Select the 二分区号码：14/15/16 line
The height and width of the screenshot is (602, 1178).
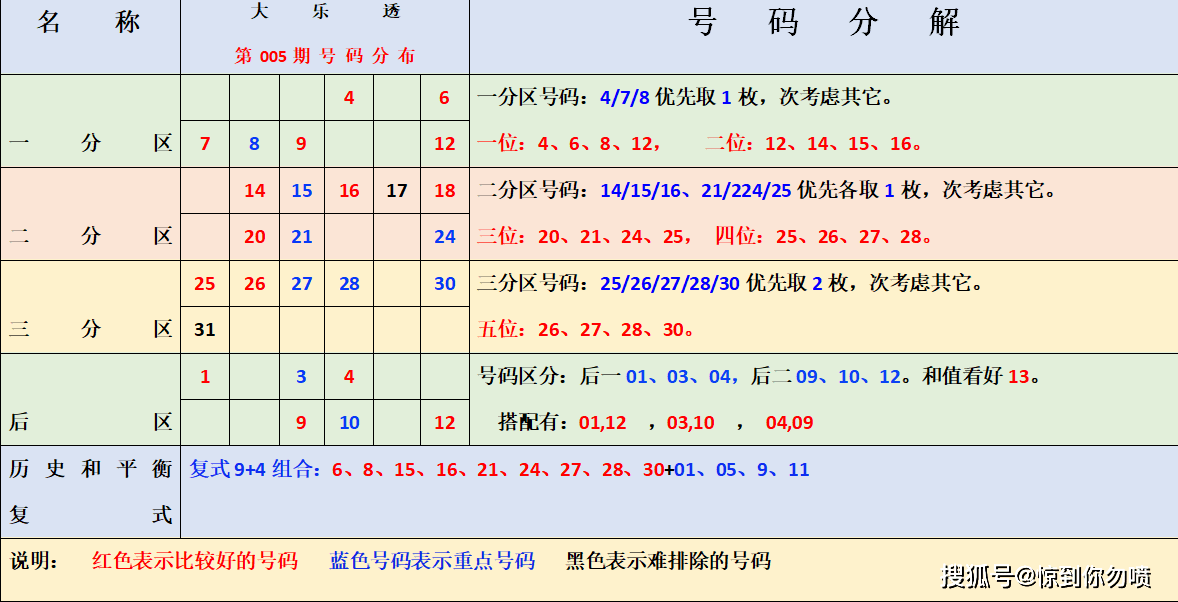pyautogui.click(x=766, y=190)
